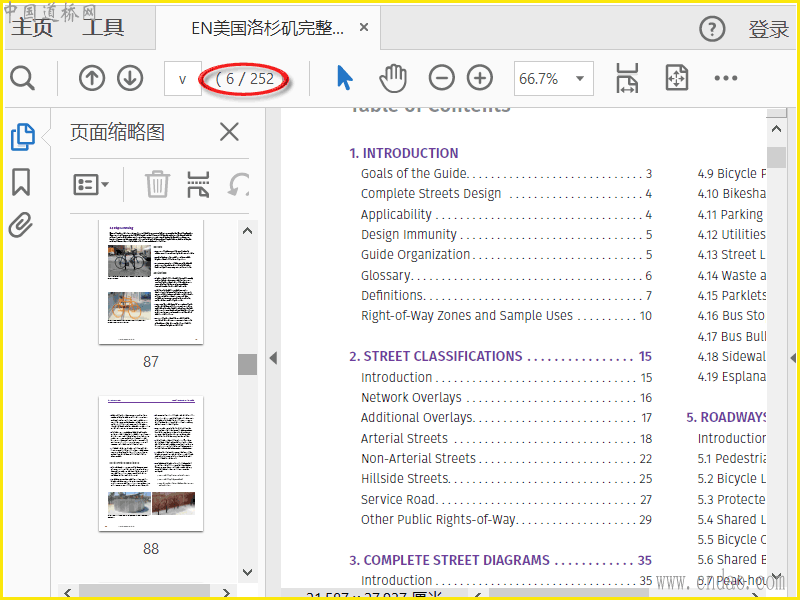Select page 87 thumbnail

(151, 282)
